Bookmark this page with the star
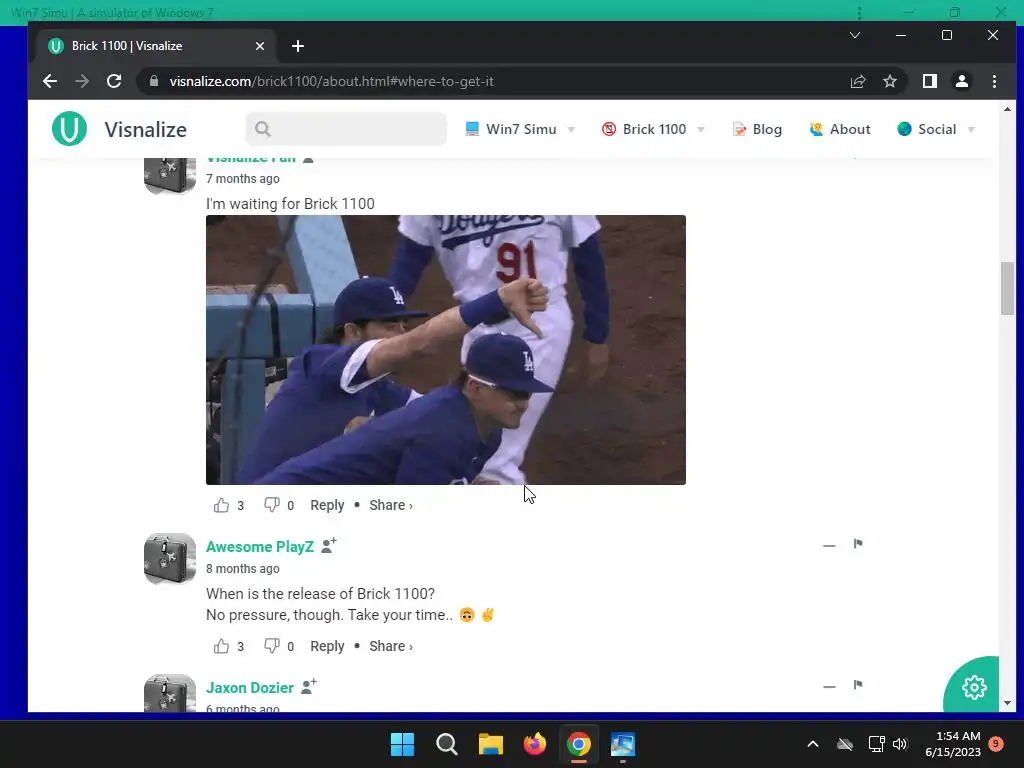 coord(889,81)
